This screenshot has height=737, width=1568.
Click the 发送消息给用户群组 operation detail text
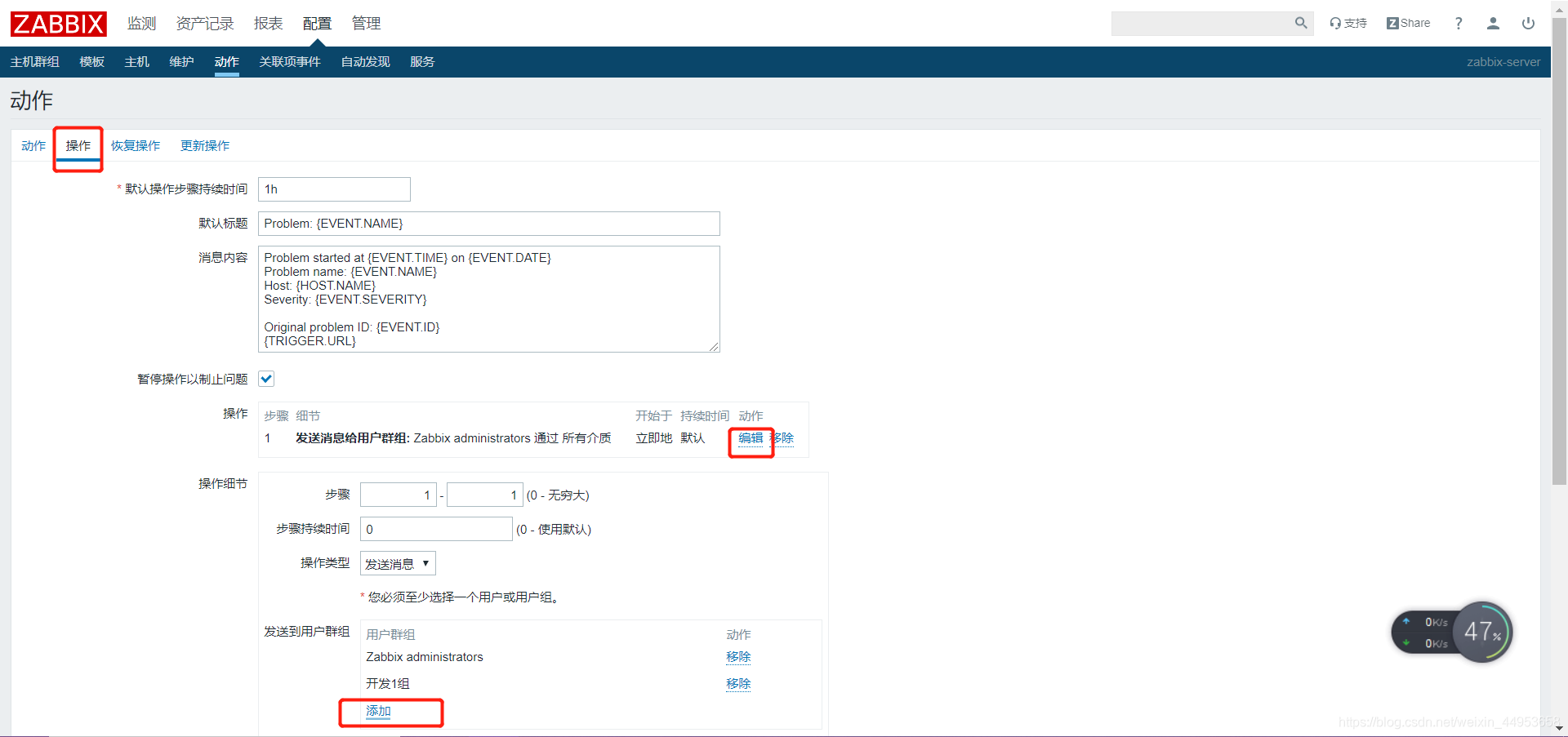pyautogui.click(x=453, y=438)
